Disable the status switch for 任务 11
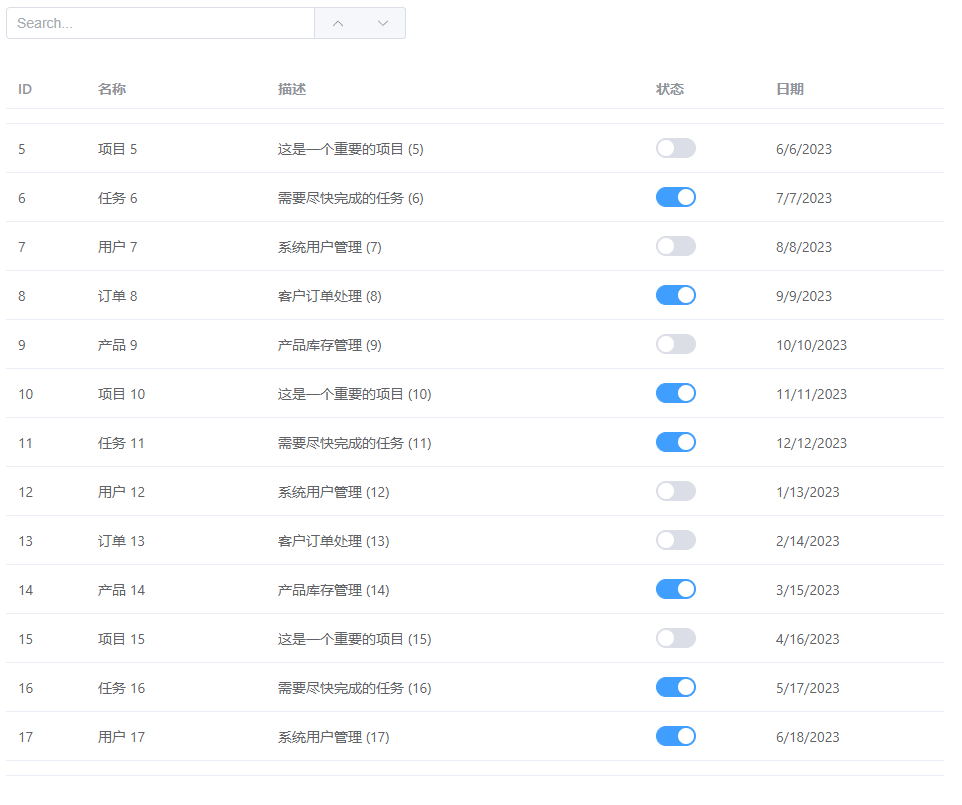This screenshot has width=962, height=805. [x=675, y=442]
